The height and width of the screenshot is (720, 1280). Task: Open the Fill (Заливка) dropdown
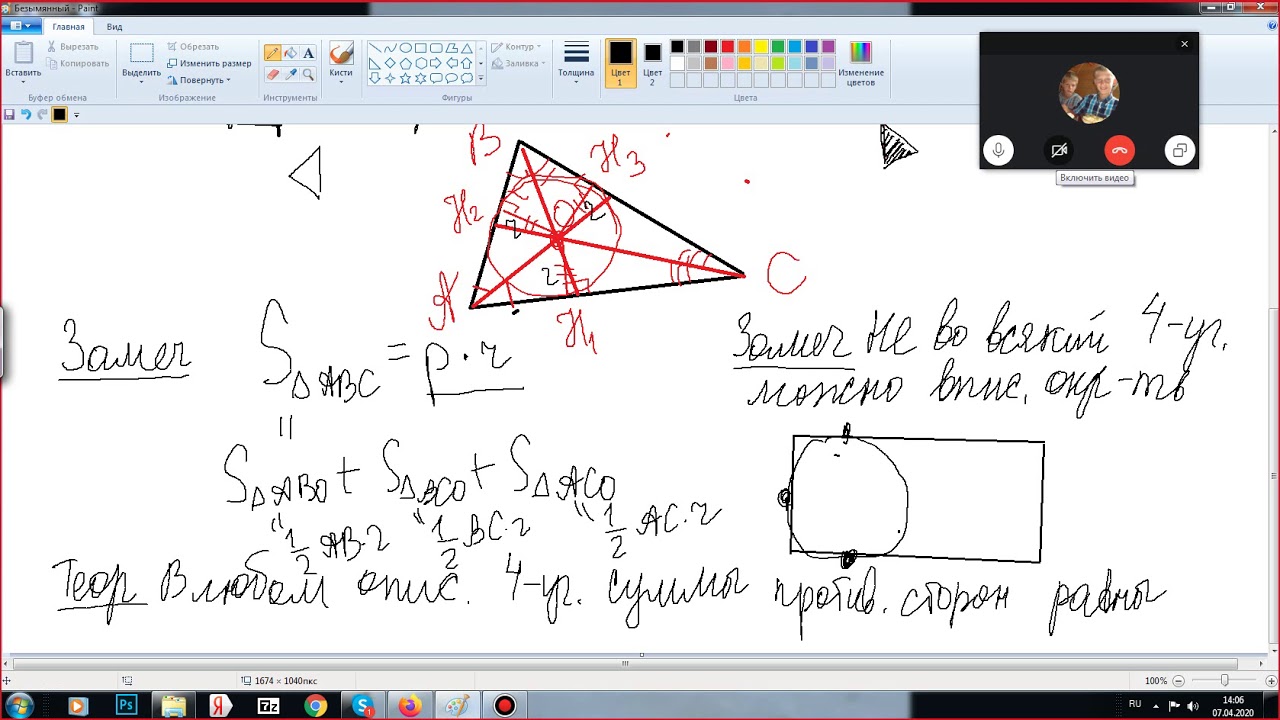pos(517,63)
